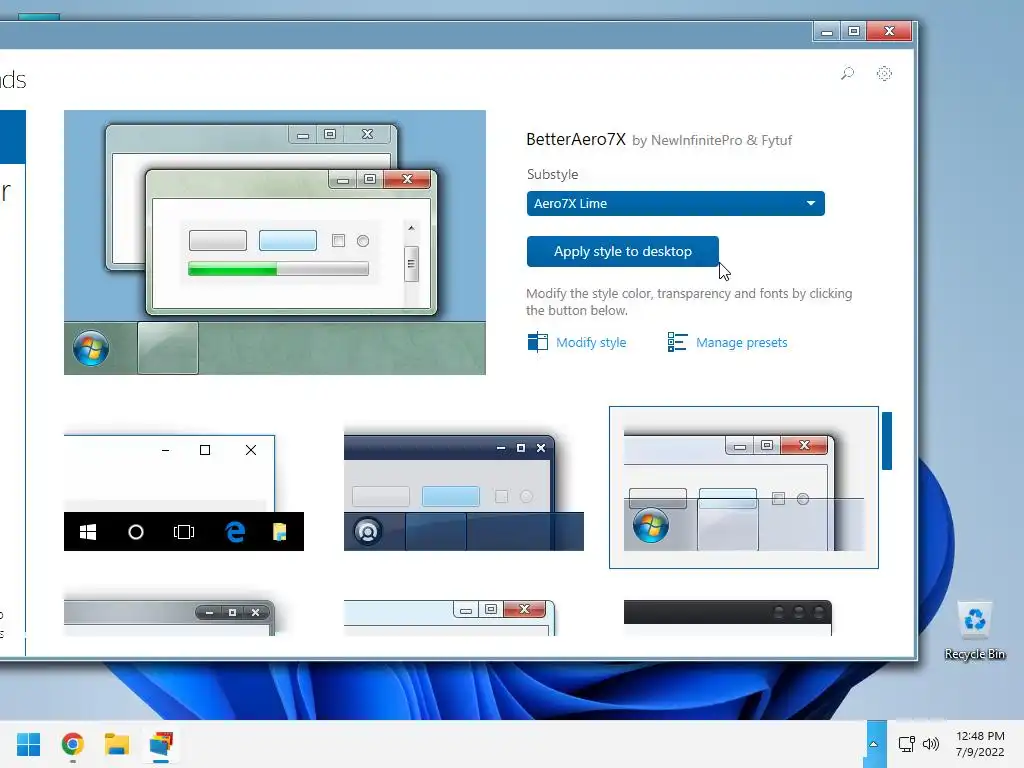Maximize the WindowBlinds window
Image resolution: width=1024 pixels, height=768 pixels.
(x=854, y=31)
